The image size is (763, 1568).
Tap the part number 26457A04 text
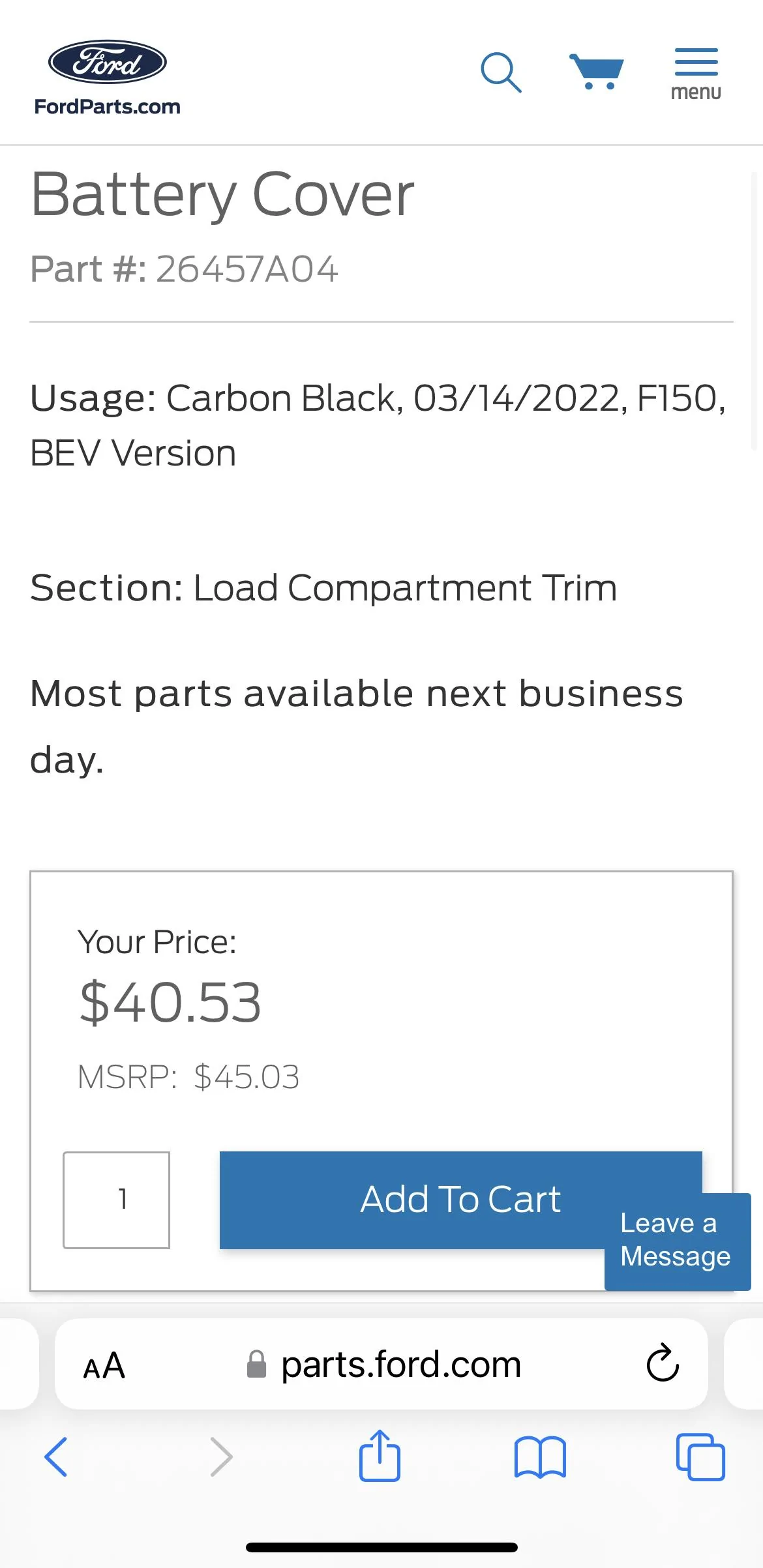click(x=247, y=269)
